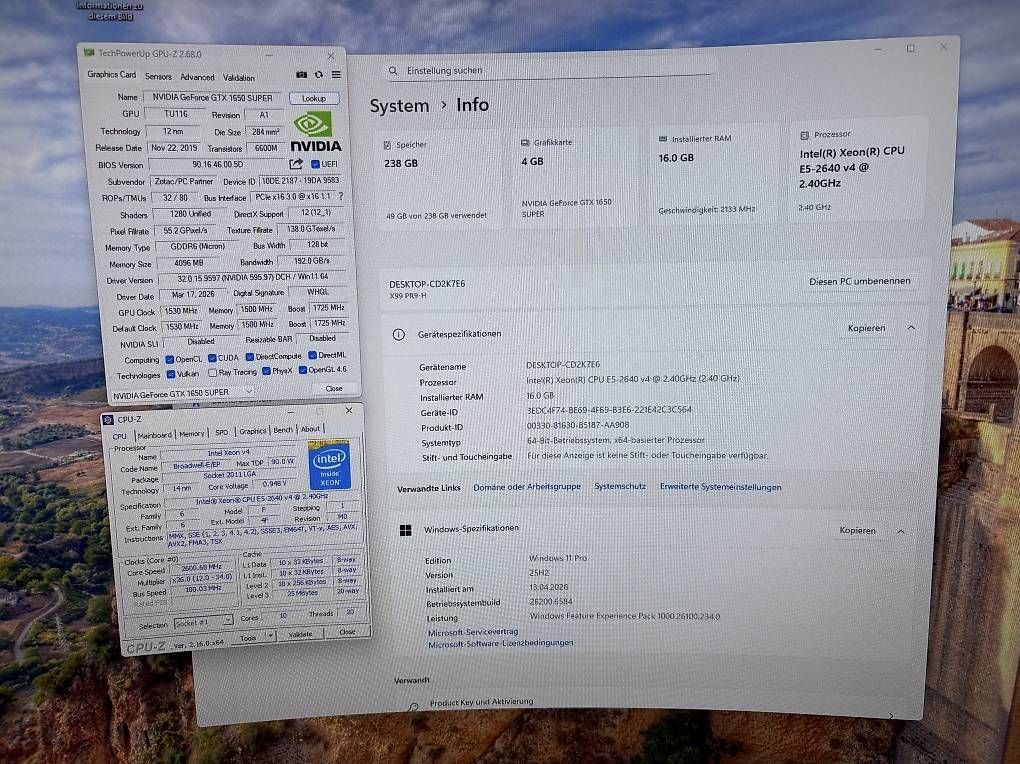Image resolution: width=1020 pixels, height=764 pixels.
Task: Collapse the Gerätespezifikationen section chevron
Action: click(911, 328)
